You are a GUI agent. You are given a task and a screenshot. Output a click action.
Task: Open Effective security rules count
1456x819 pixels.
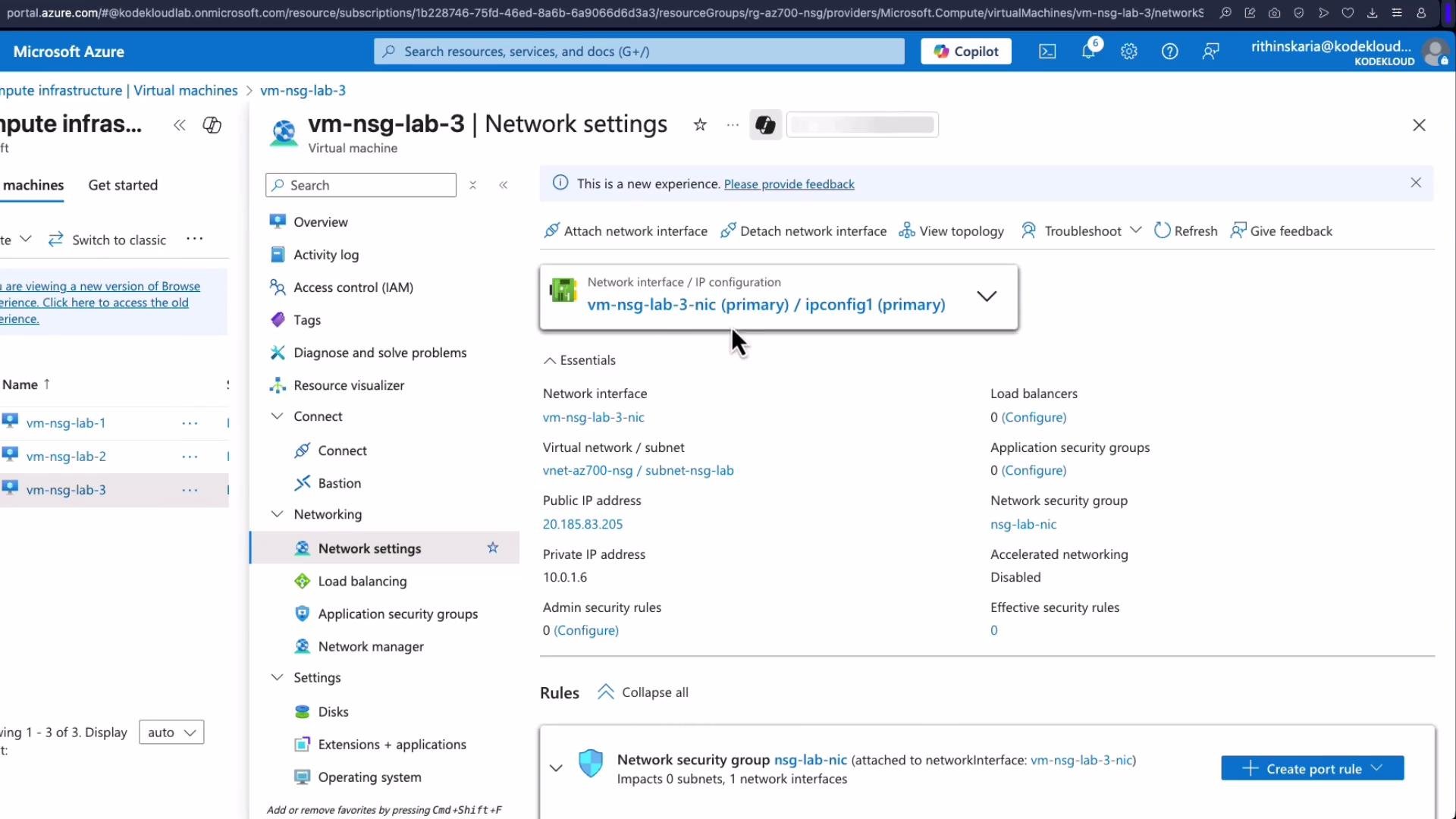click(994, 630)
